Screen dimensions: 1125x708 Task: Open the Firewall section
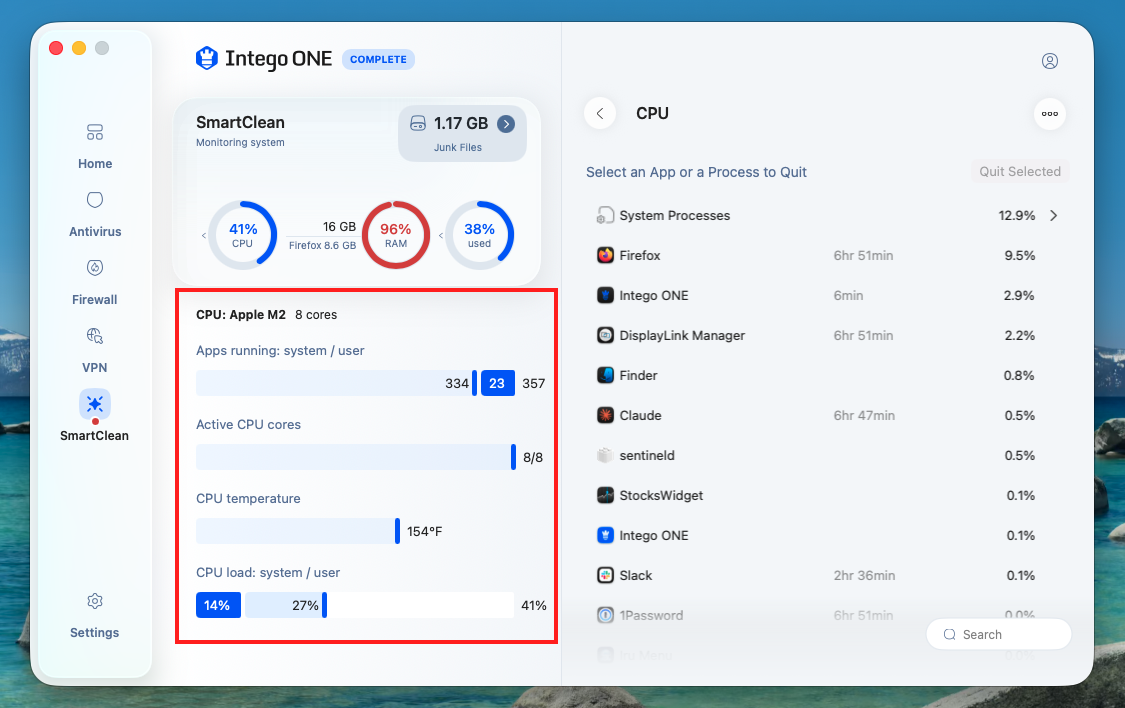pos(95,282)
